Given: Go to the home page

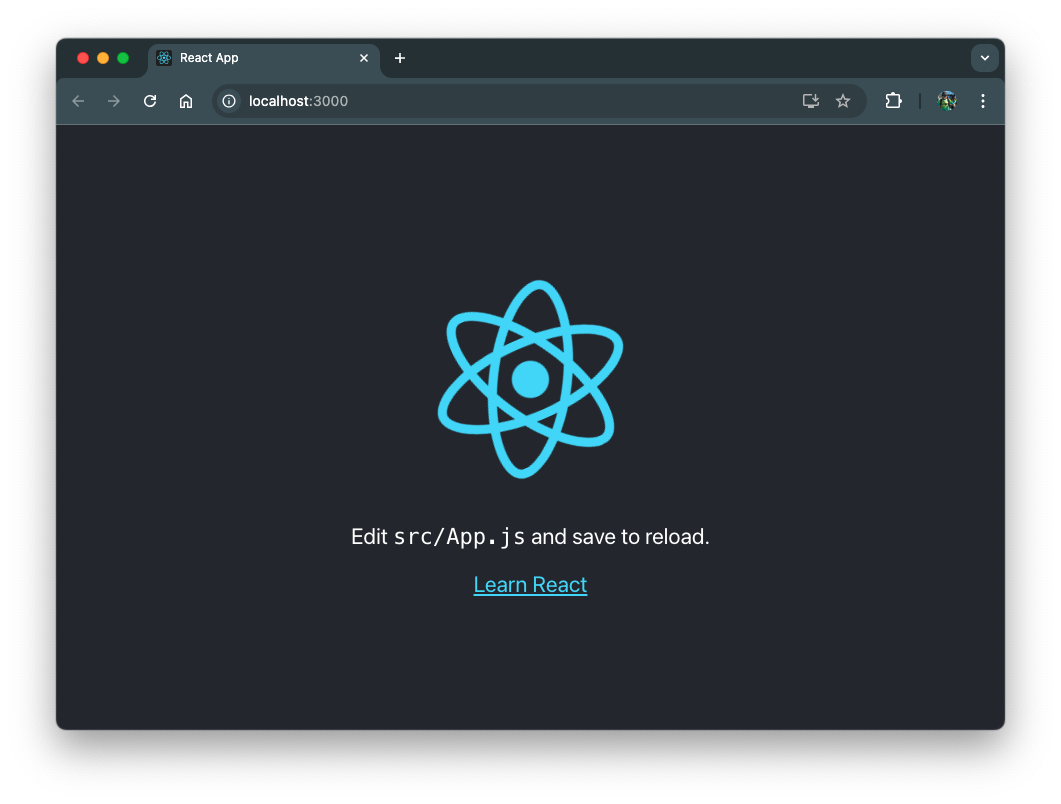Looking at the screenshot, I should pos(186,101).
